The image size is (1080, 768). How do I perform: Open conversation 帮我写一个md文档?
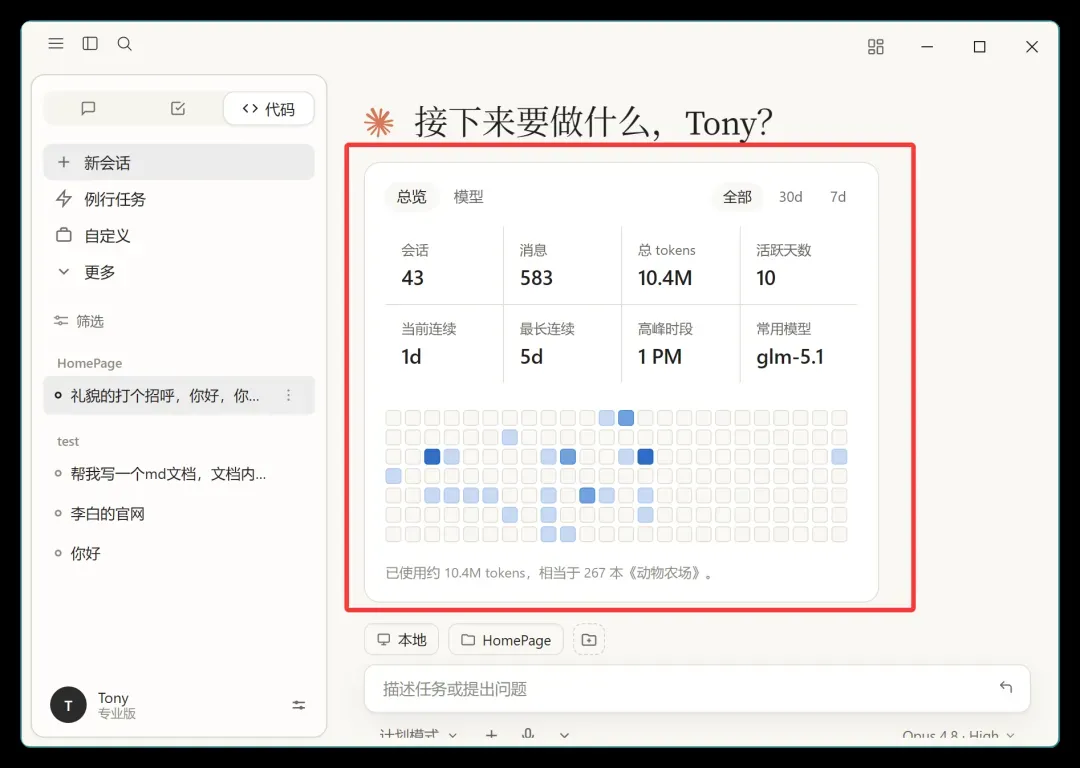[x=168, y=474]
